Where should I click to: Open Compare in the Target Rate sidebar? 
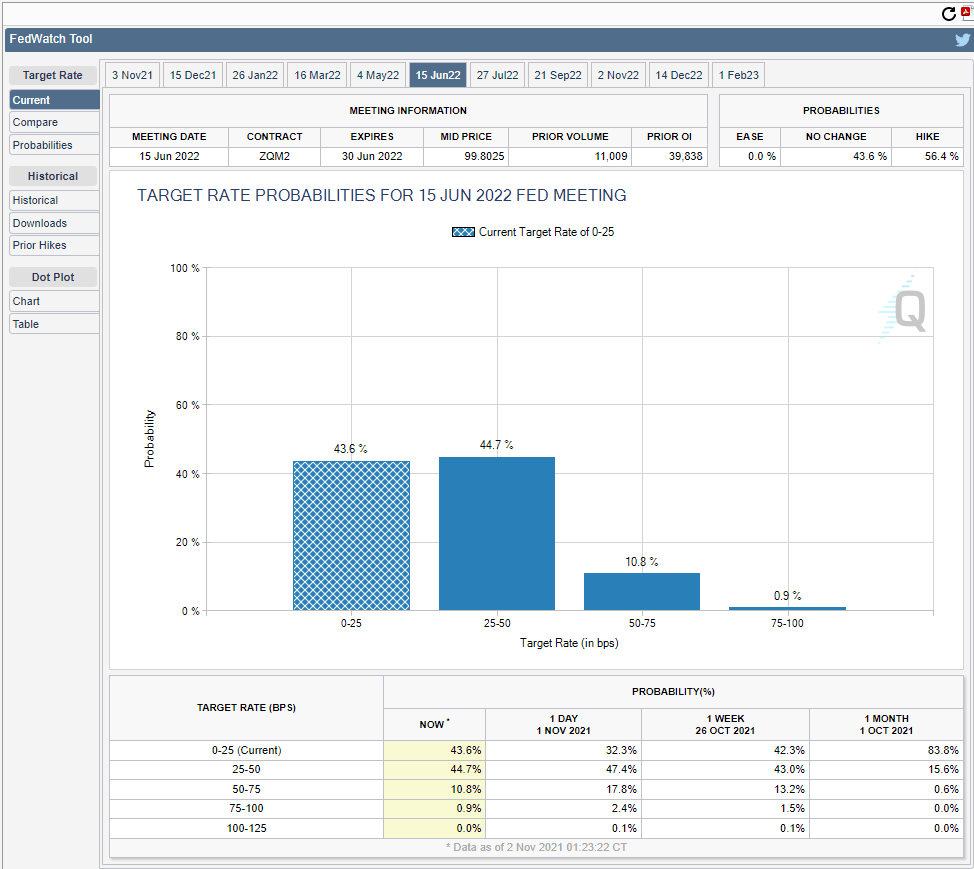point(54,122)
